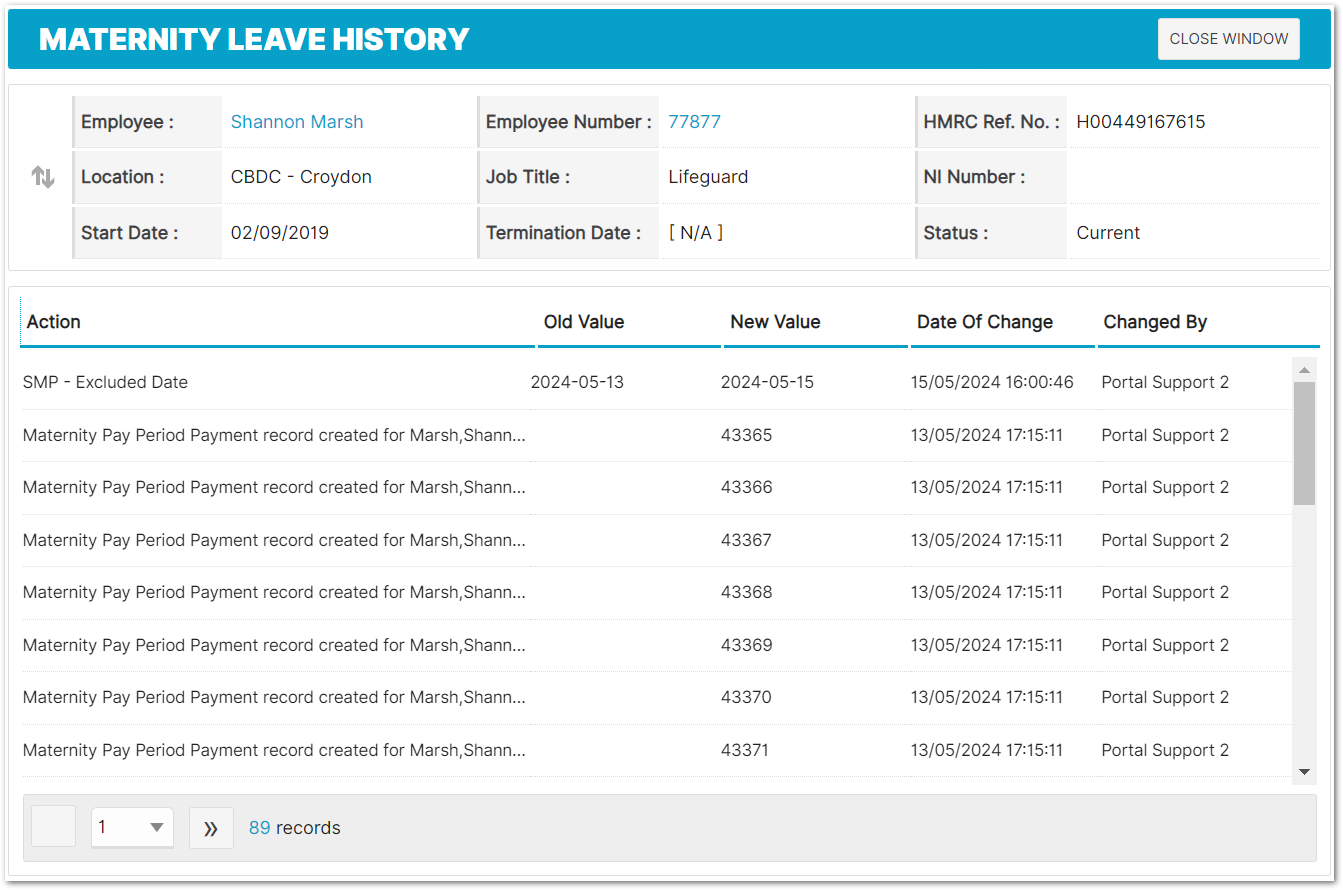
Task: Sort by Date Of Change column
Action: click(985, 322)
